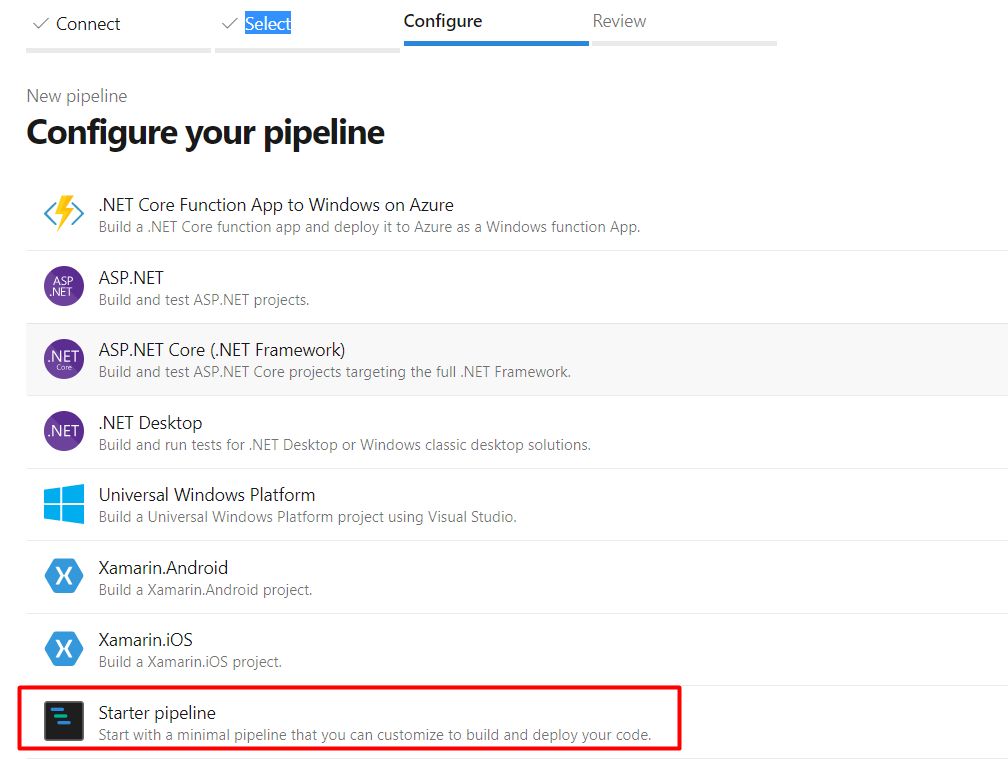The width and height of the screenshot is (1008, 762).
Task: Choose .NET Core Function App to Windows on Azure
Action: click(276, 205)
